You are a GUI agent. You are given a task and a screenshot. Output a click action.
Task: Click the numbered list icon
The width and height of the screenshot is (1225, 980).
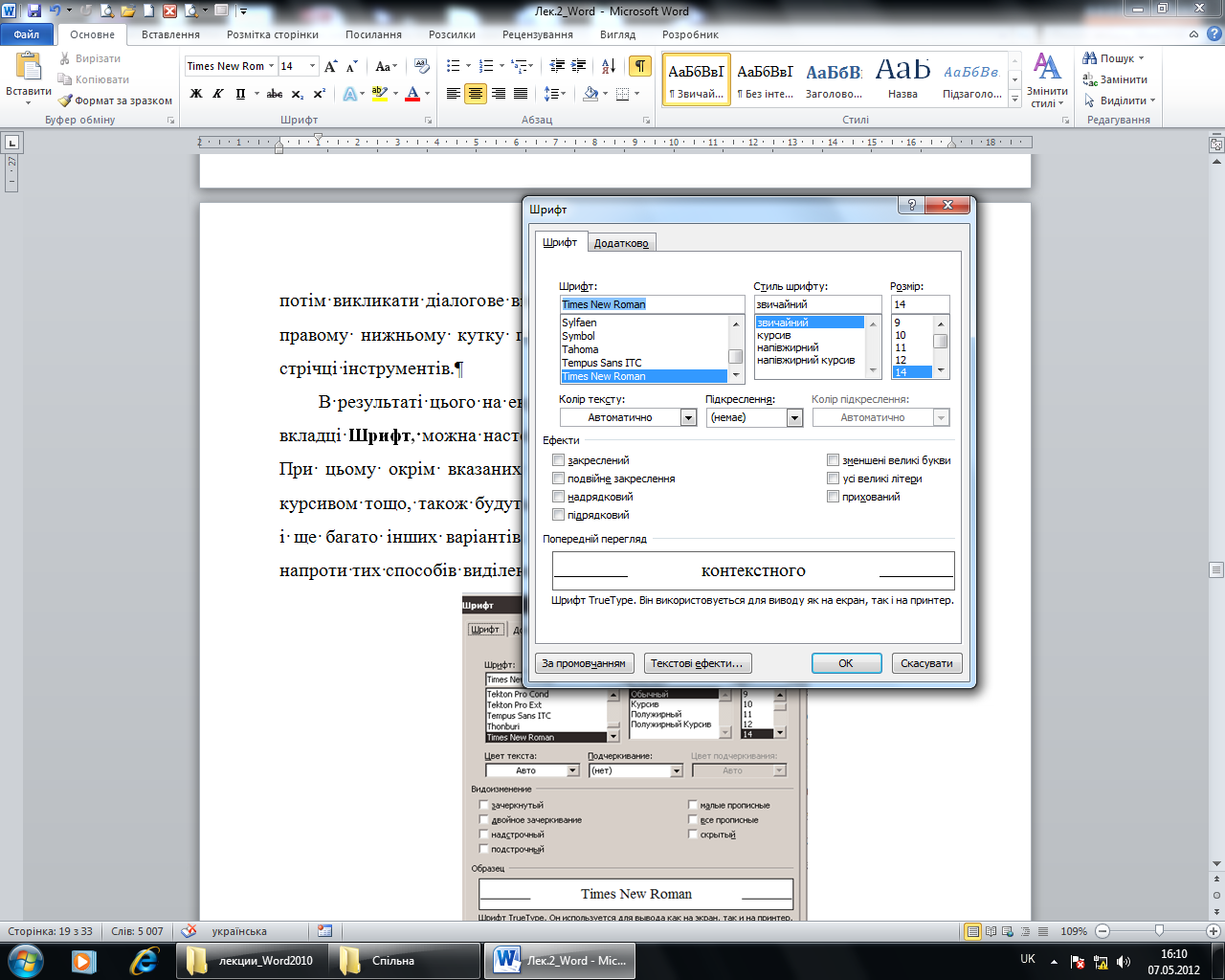pos(485,66)
